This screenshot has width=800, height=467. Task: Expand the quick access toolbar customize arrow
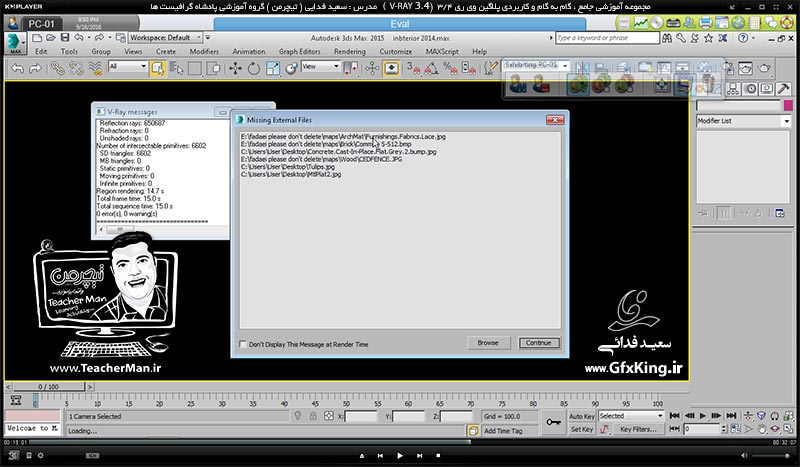[208, 38]
